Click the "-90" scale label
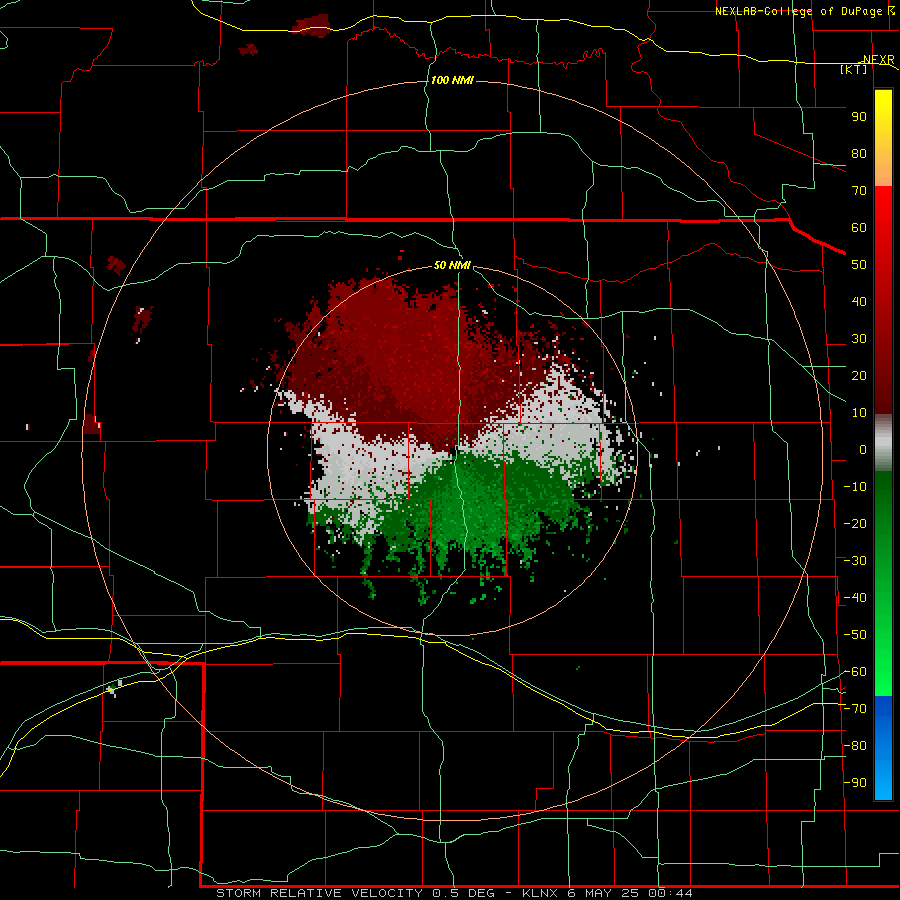 point(855,783)
